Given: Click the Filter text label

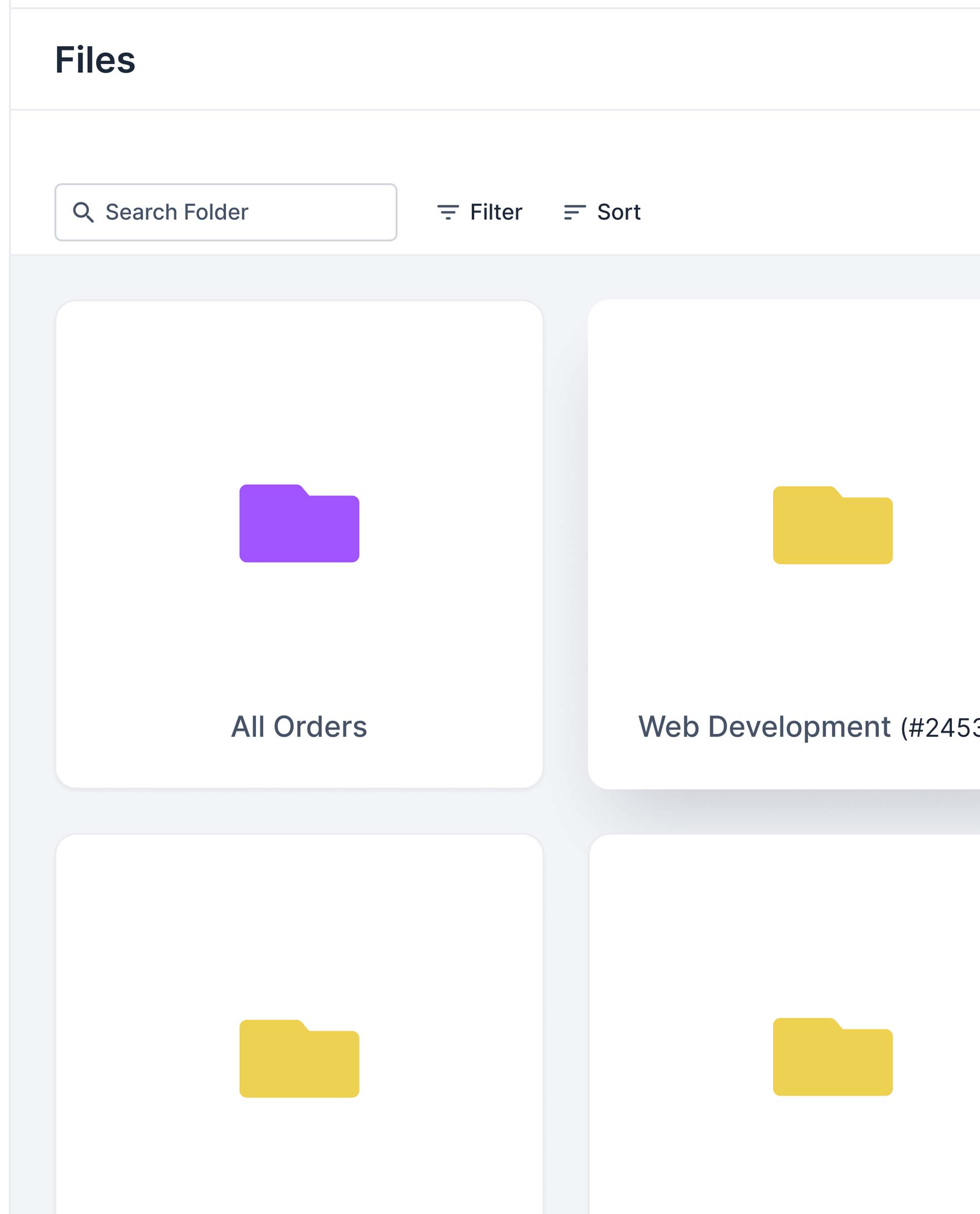Looking at the screenshot, I should pyautogui.click(x=496, y=212).
